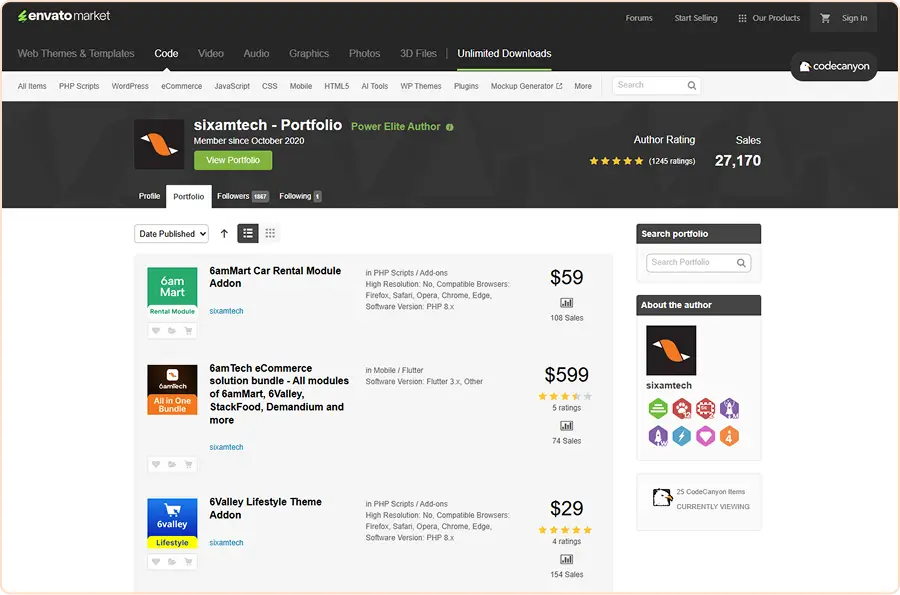Click the search magnifier in top search box
Image resolution: width=900 pixels, height=595 pixels.
click(692, 85)
